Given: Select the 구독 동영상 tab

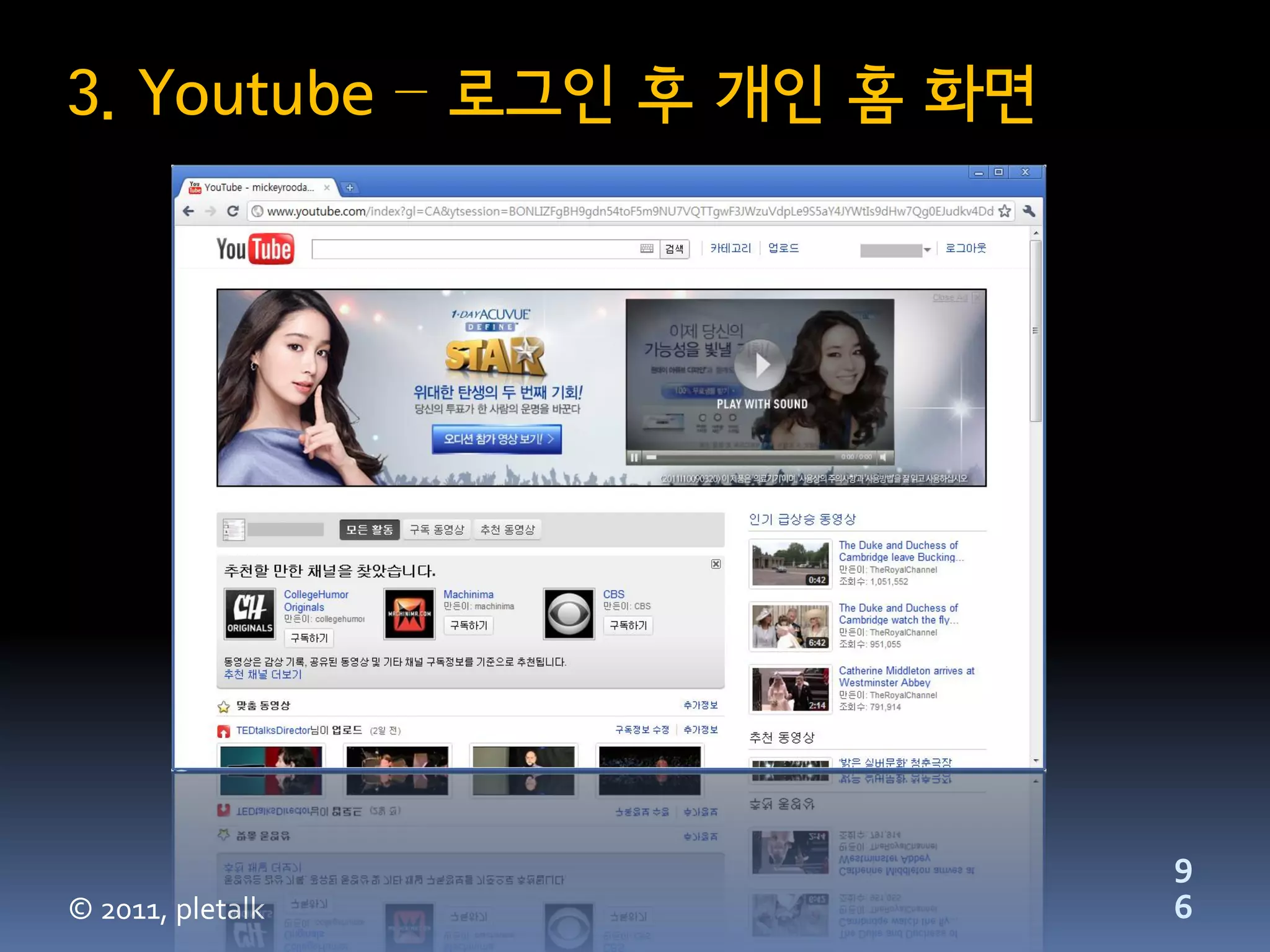Looking at the screenshot, I should (437, 530).
